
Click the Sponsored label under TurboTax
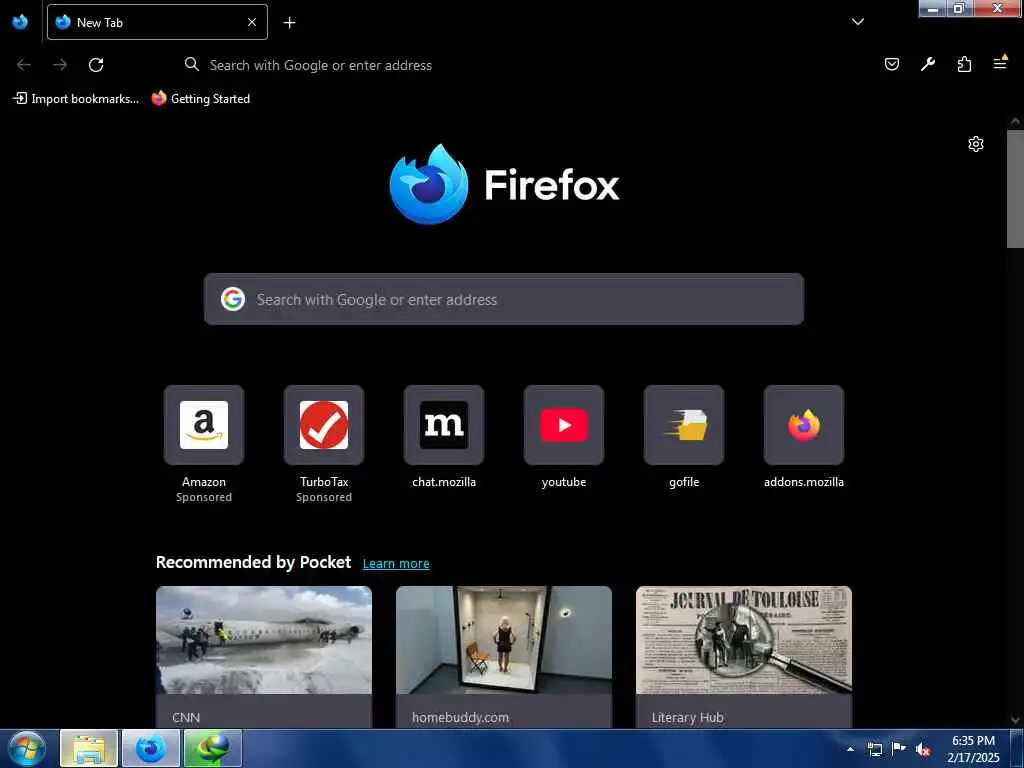[x=324, y=497]
